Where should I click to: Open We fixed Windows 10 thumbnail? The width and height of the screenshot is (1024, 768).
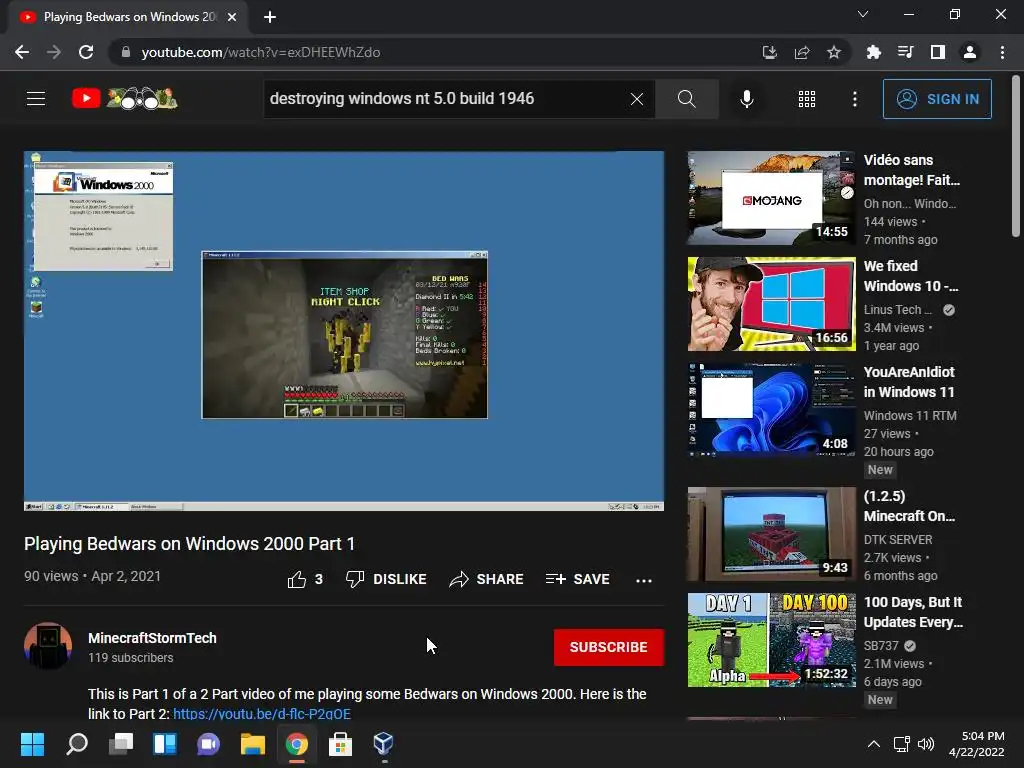click(771, 304)
